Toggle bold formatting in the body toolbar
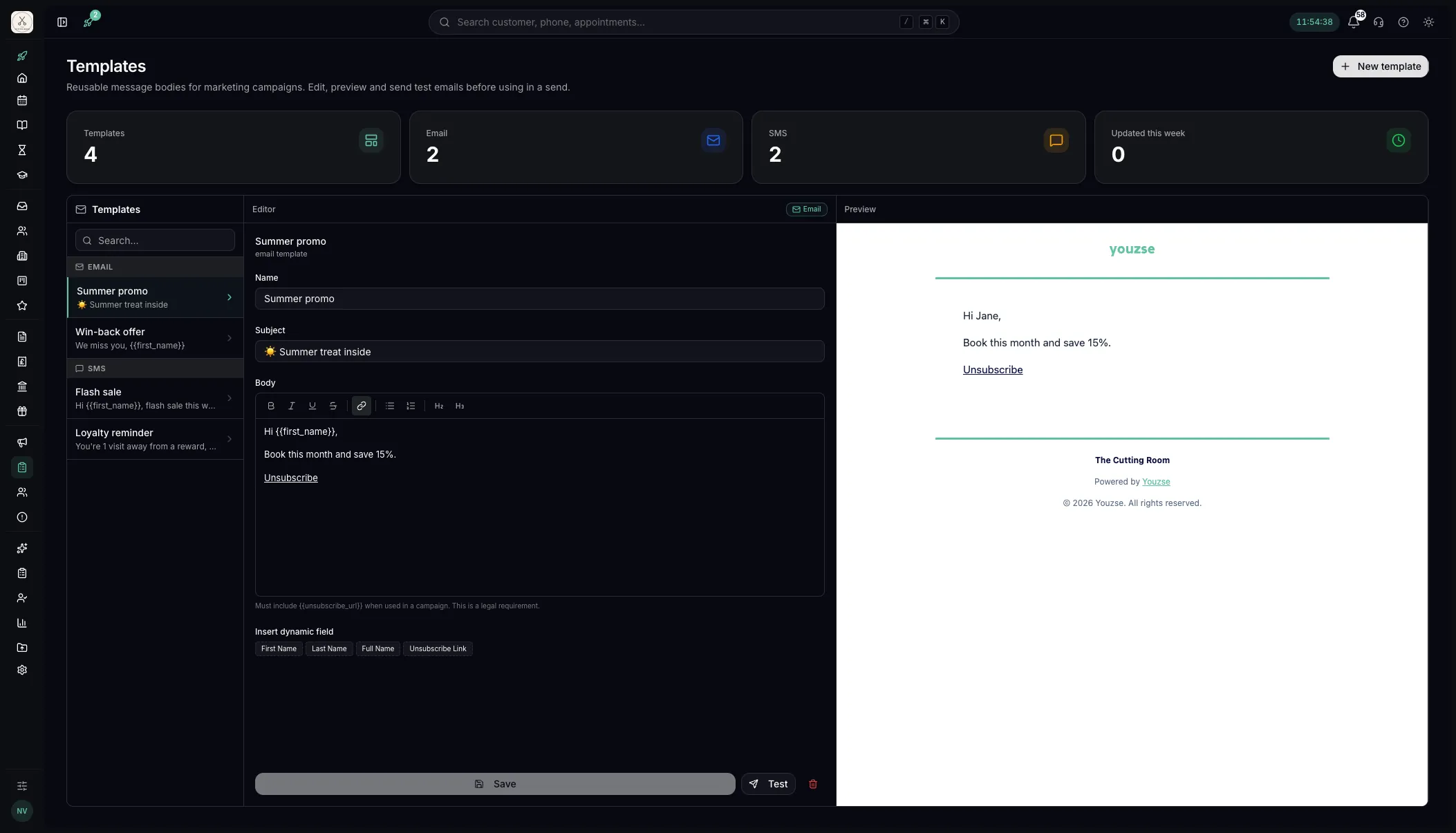Screen dimensions: 1456x833 click(x=271, y=406)
